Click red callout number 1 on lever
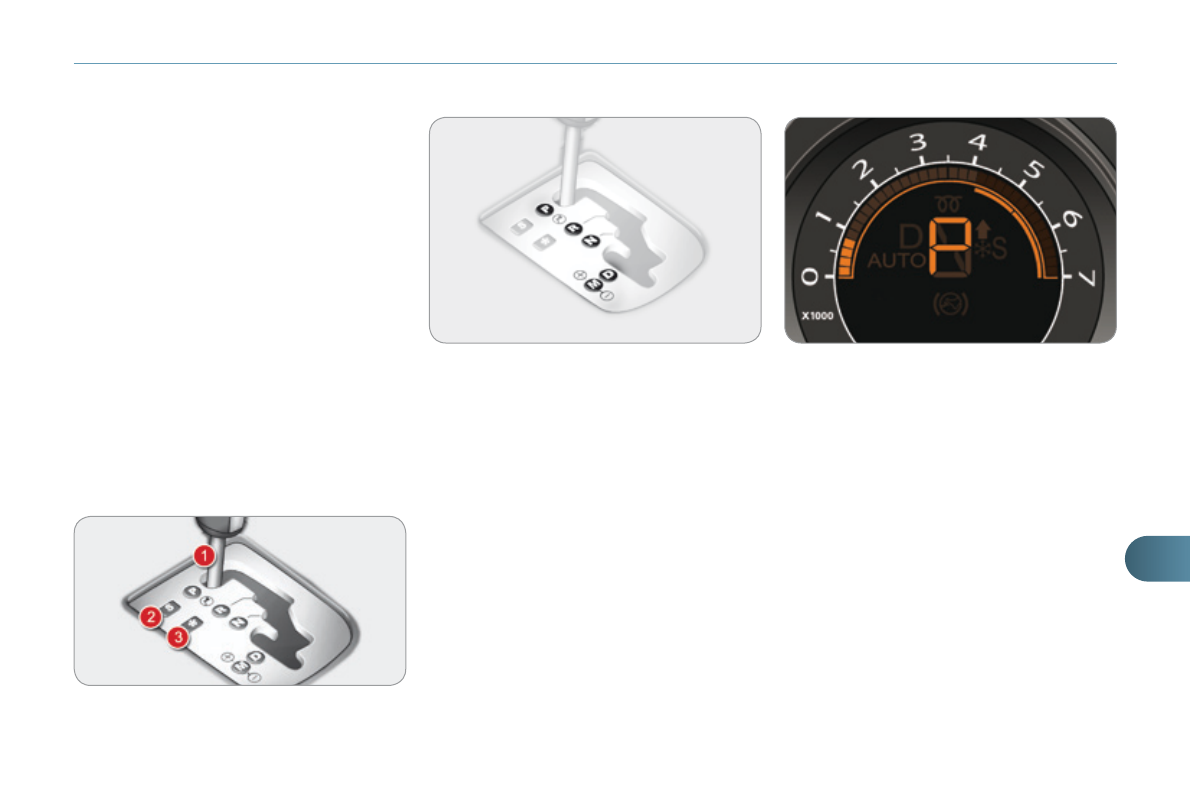Image resolution: width=1191 pixels, height=794 pixels. [204, 556]
